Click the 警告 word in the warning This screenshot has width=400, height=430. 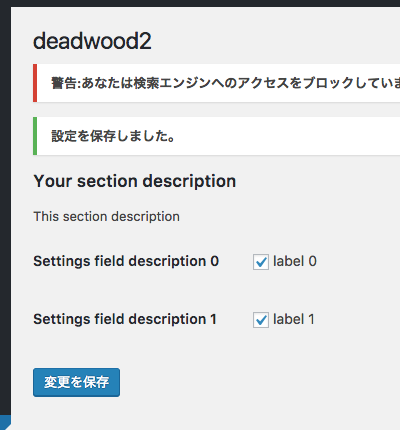(64, 83)
